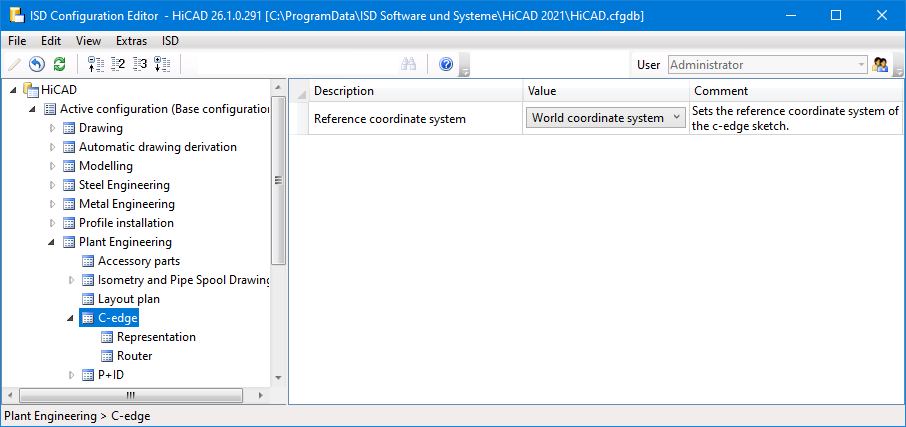Select the Accessory parts tree item
This screenshot has width=906, height=427.
[x=139, y=261]
